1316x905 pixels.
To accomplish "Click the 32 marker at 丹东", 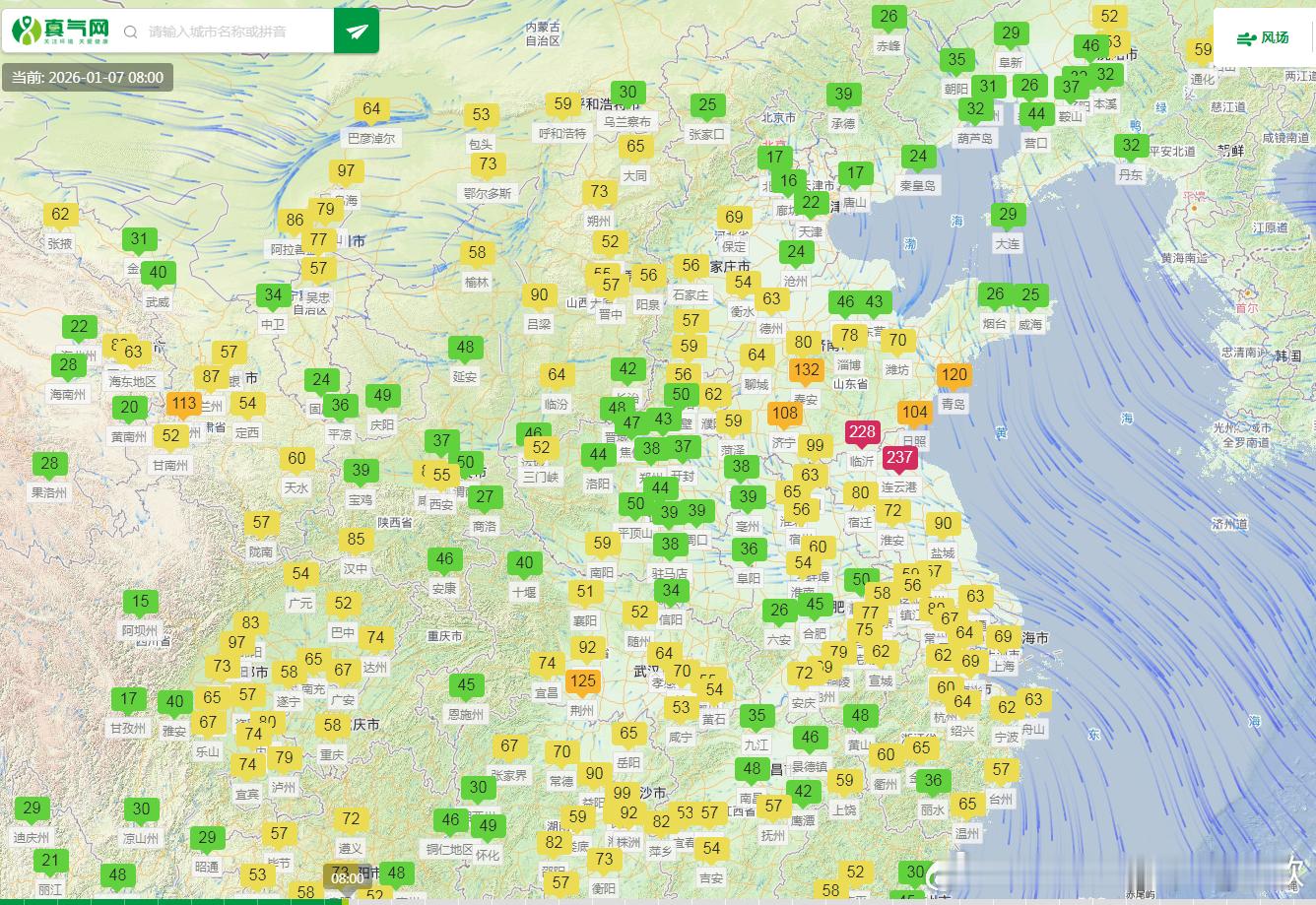I will point(1131,146).
